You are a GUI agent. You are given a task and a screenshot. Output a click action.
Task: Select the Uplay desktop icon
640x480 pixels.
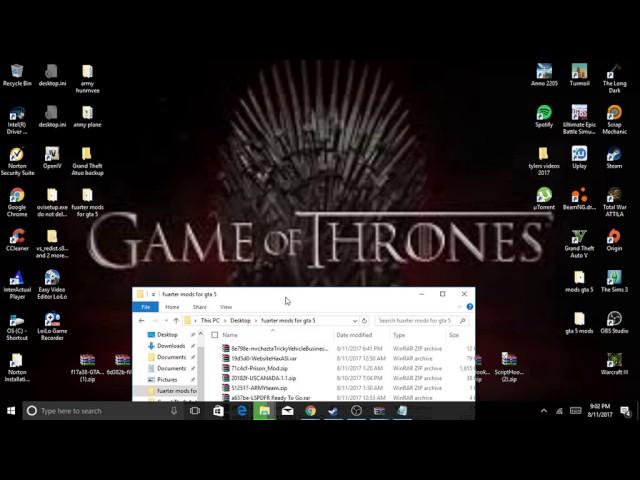point(579,158)
